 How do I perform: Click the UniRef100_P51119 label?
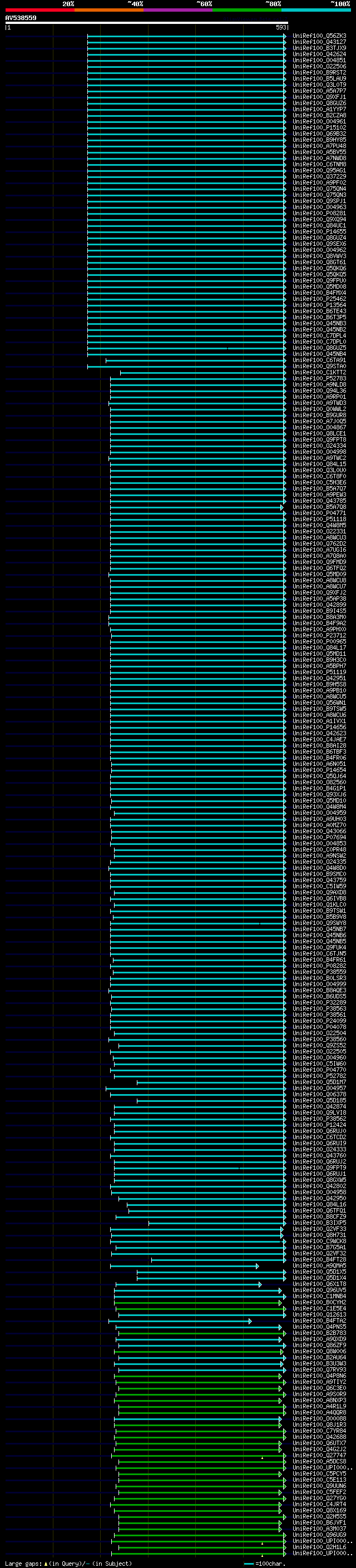(x=319, y=672)
